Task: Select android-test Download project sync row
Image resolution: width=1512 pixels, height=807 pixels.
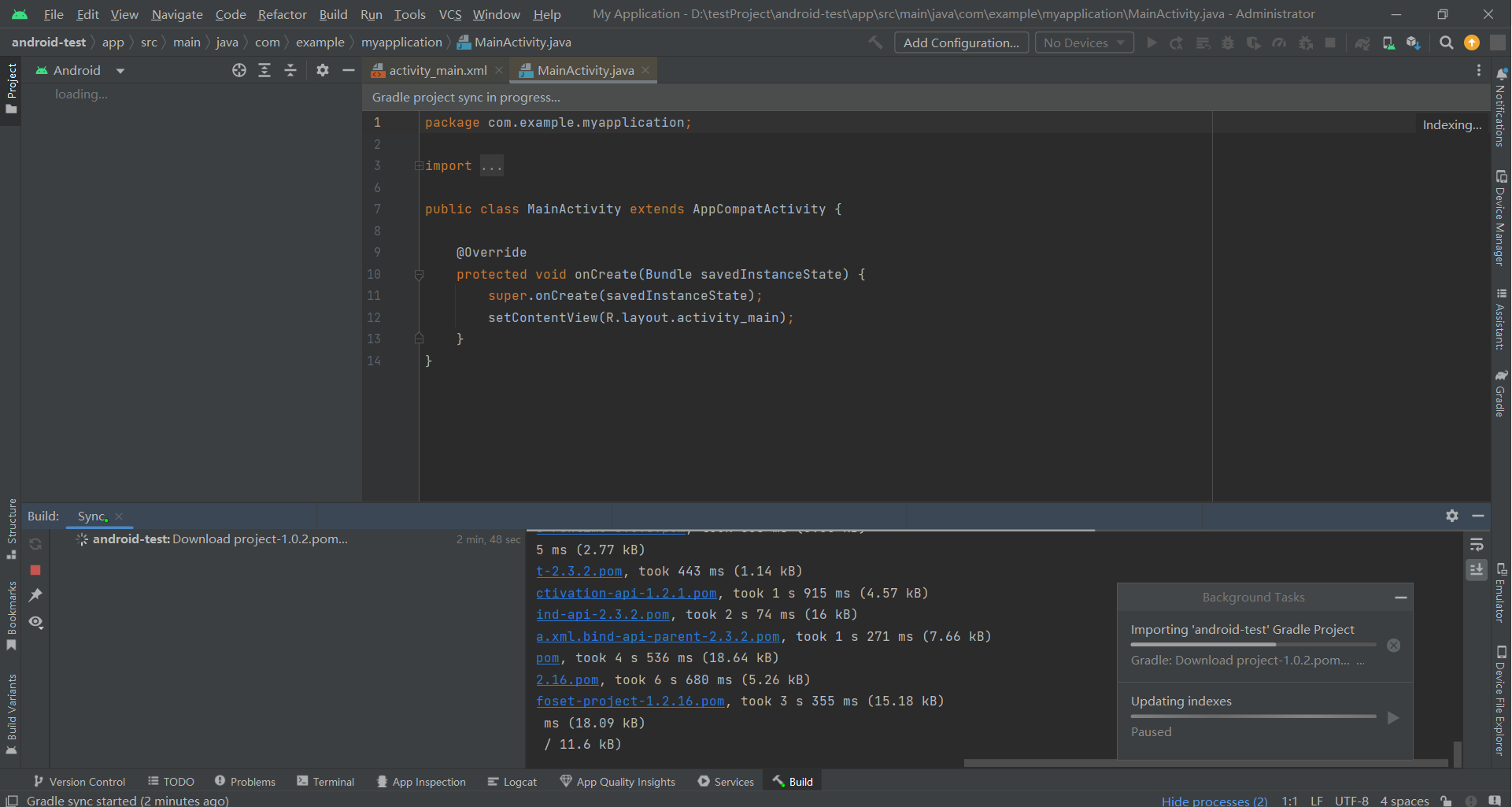Action: point(287,539)
